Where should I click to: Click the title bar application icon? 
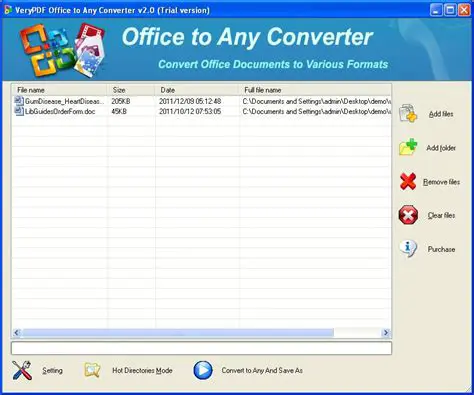[8, 10]
